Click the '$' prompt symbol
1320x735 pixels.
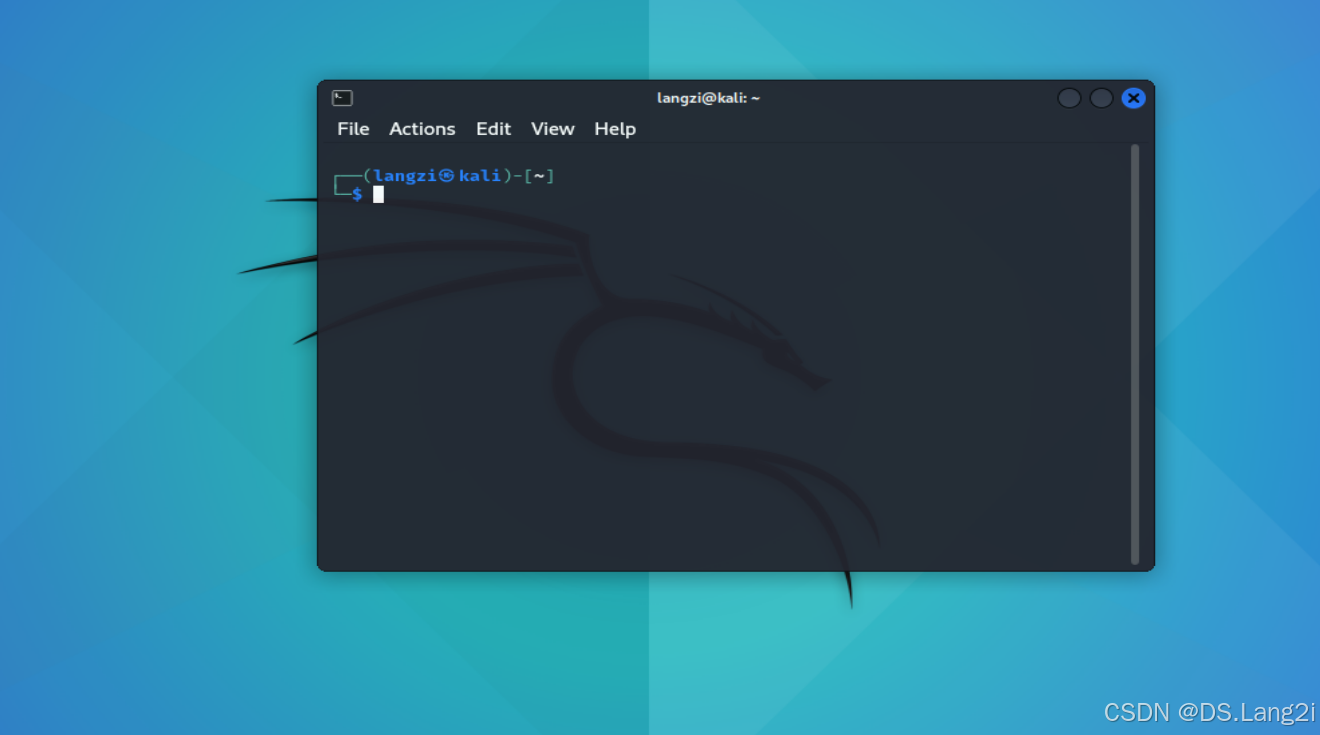coord(357,194)
